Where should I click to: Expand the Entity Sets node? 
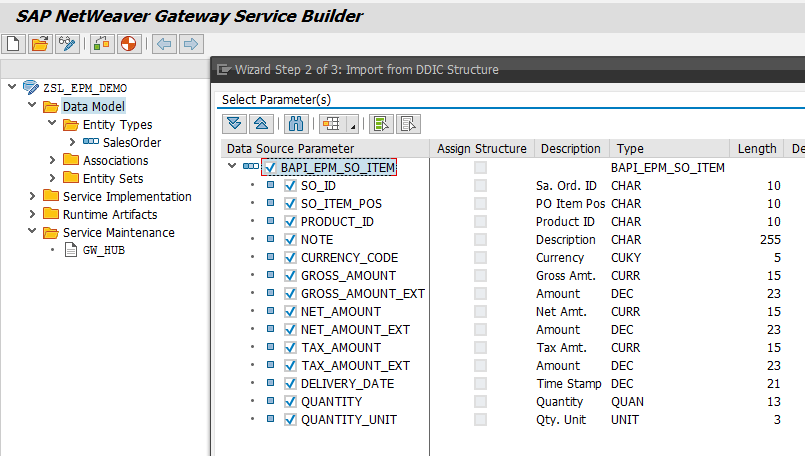pos(52,178)
